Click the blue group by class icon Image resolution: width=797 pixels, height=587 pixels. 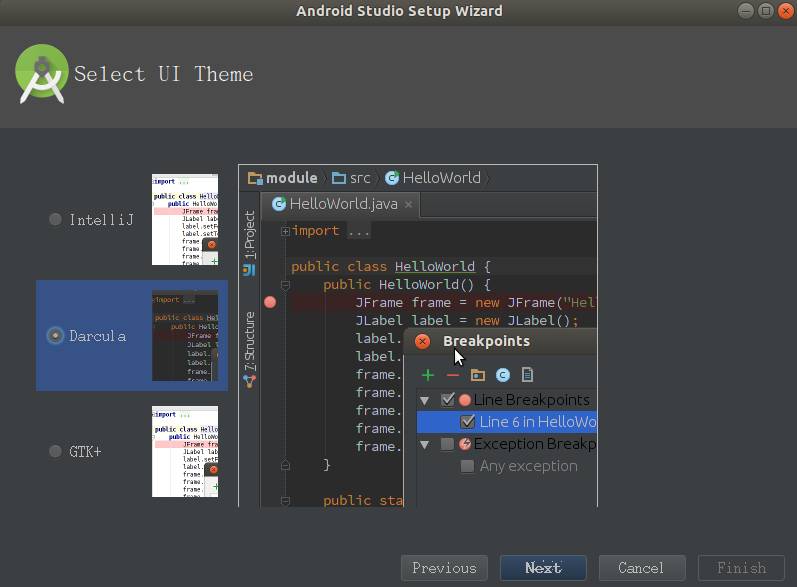(503, 375)
